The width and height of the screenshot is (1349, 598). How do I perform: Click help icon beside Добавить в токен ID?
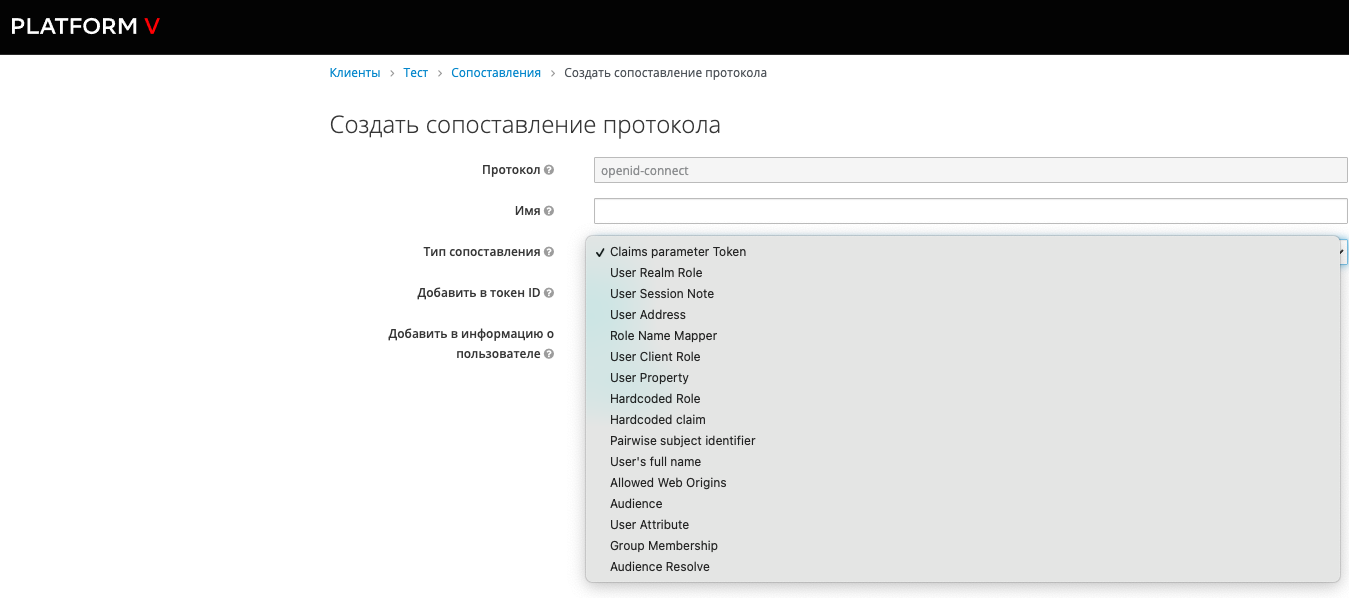tap(549, 293)
